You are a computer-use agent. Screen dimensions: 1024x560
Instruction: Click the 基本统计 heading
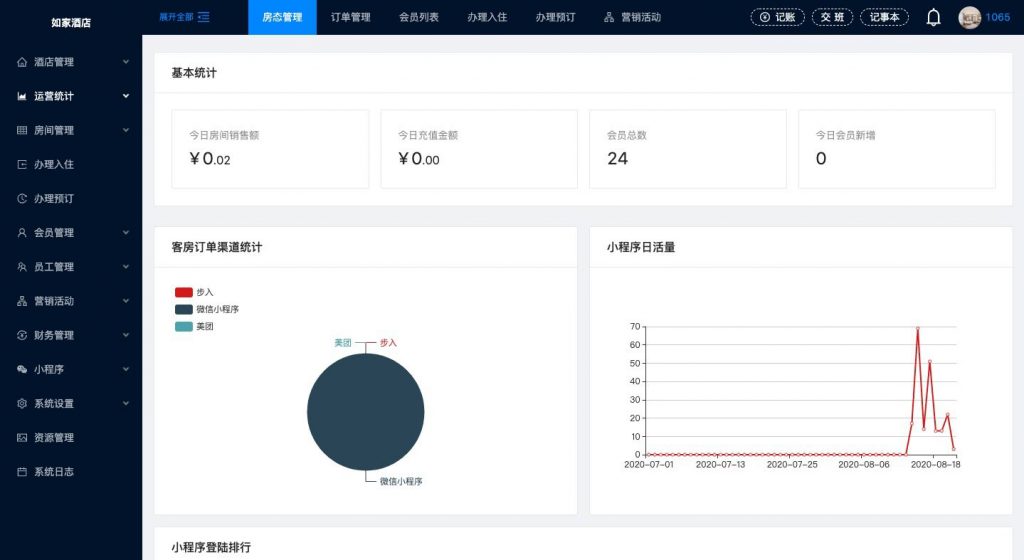point(194,73)
